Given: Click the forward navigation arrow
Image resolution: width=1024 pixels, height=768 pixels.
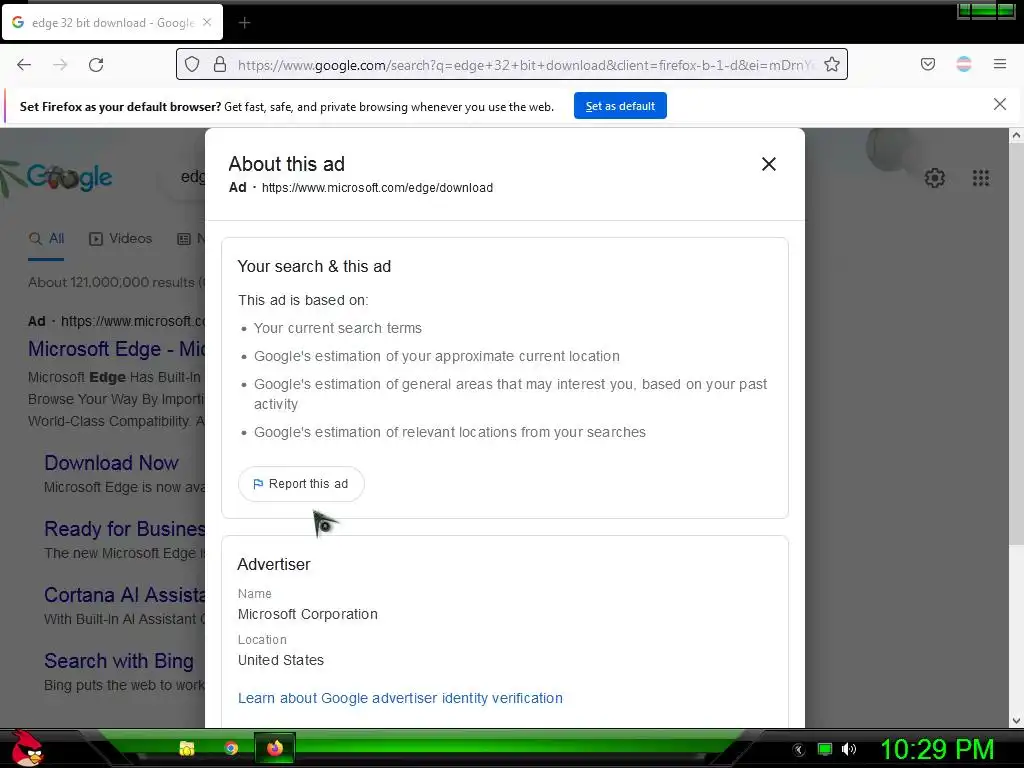Looking at the screenshot, I should 60,65.
